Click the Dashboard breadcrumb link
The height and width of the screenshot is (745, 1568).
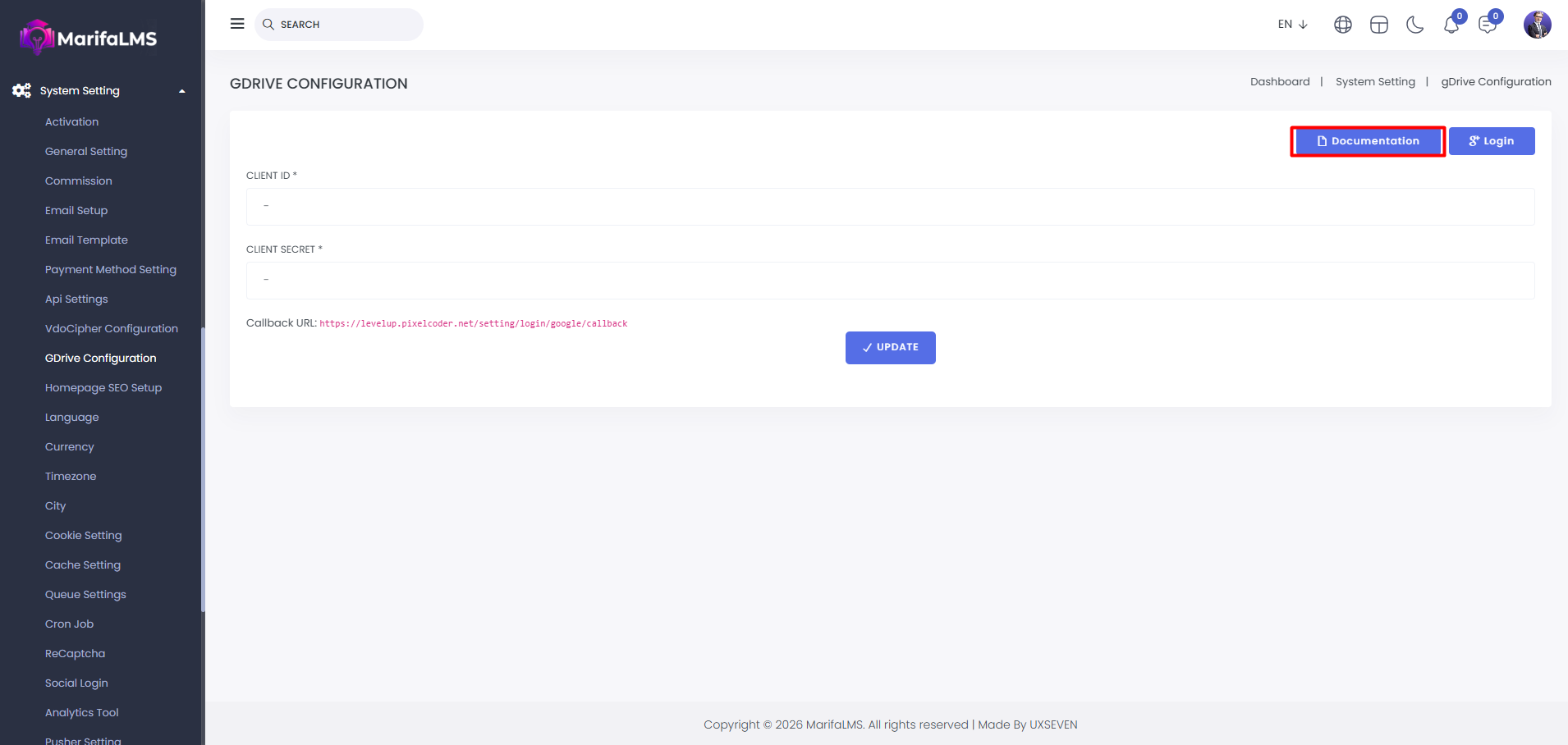[1280, 81]
